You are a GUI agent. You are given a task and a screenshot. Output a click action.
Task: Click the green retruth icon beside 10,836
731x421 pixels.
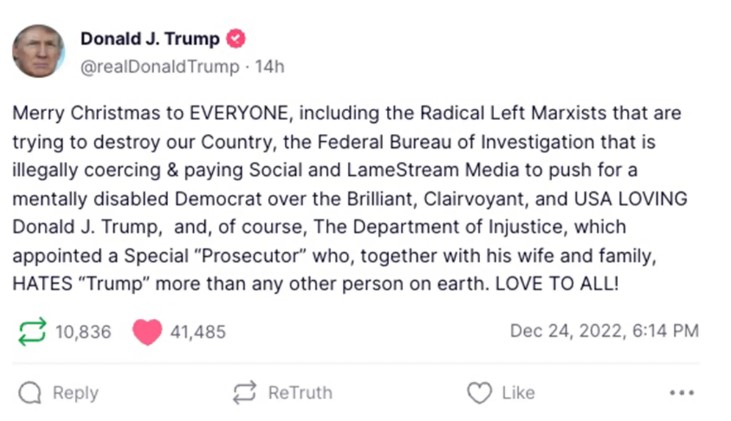(x=32, y=331)
